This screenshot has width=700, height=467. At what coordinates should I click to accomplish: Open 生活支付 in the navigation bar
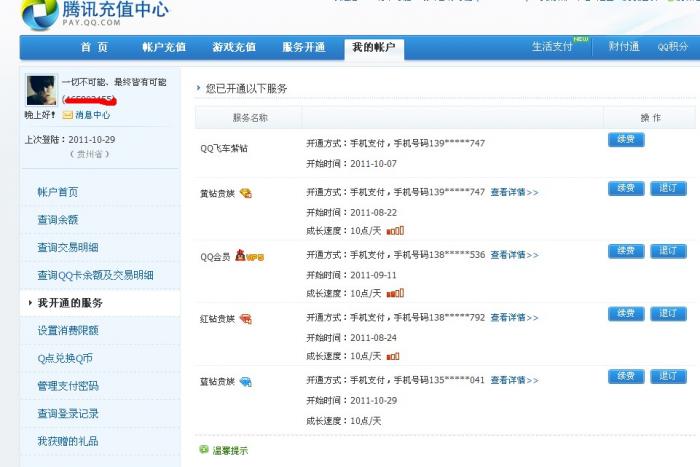[552, 46]
